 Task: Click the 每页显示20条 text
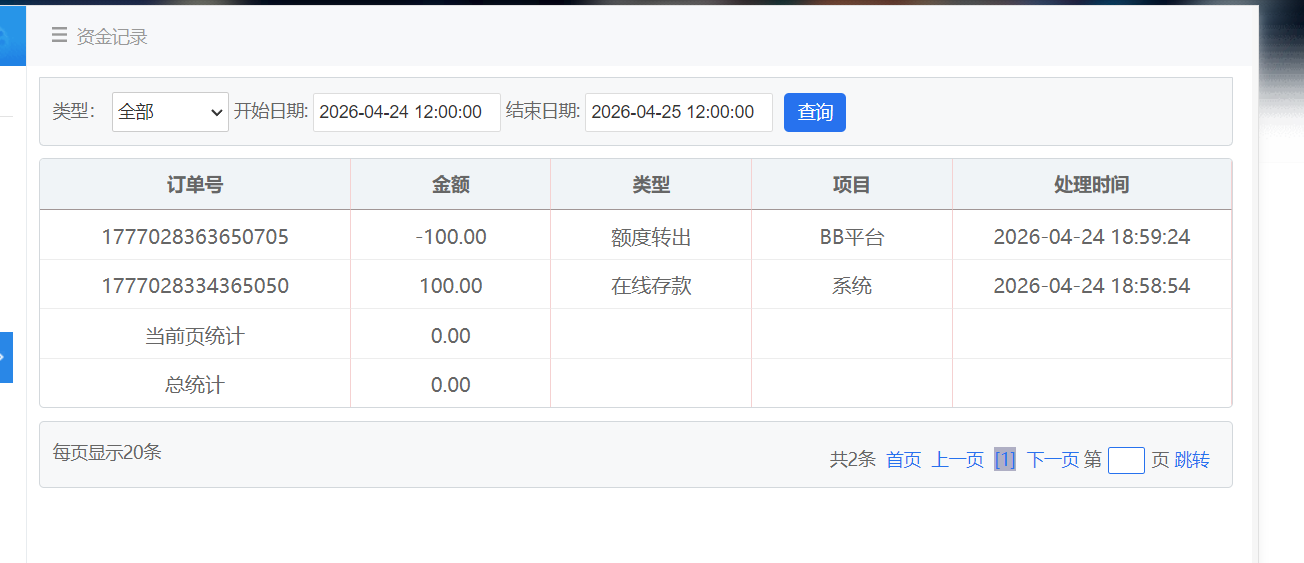pos(107,452)
